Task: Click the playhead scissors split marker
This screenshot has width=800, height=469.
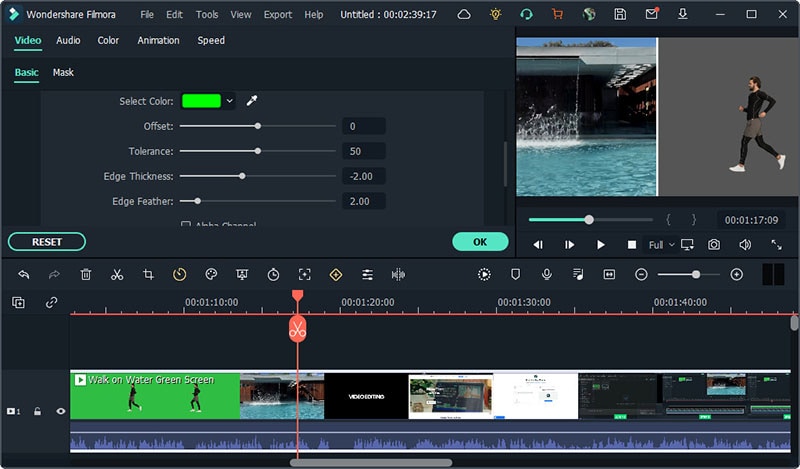Action: coord(297,329)
